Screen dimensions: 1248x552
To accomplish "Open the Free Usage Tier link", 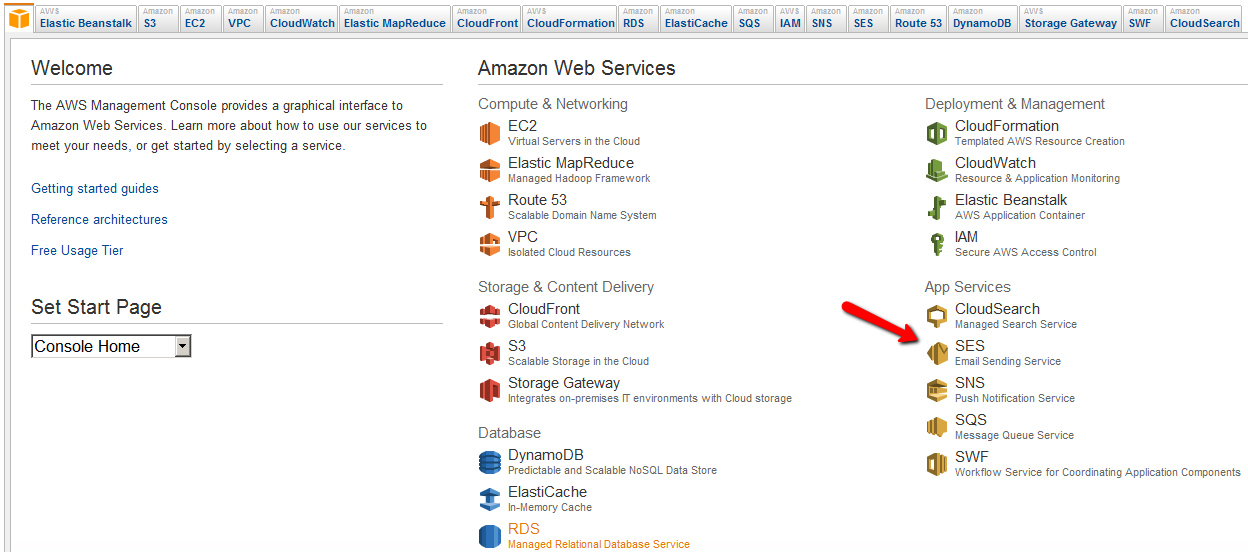I will (77, 251).
